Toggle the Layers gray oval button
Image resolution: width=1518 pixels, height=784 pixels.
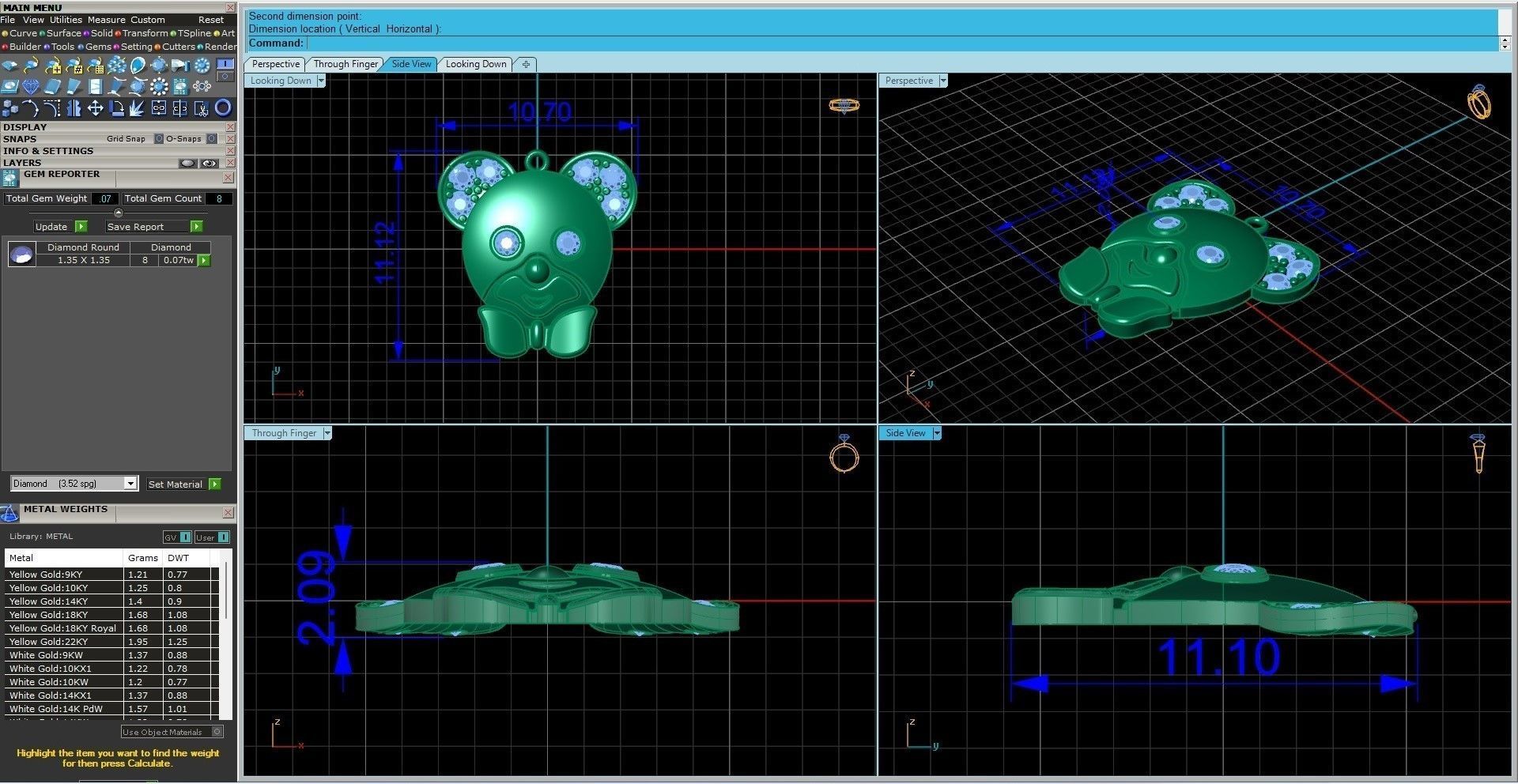point(187,163)
